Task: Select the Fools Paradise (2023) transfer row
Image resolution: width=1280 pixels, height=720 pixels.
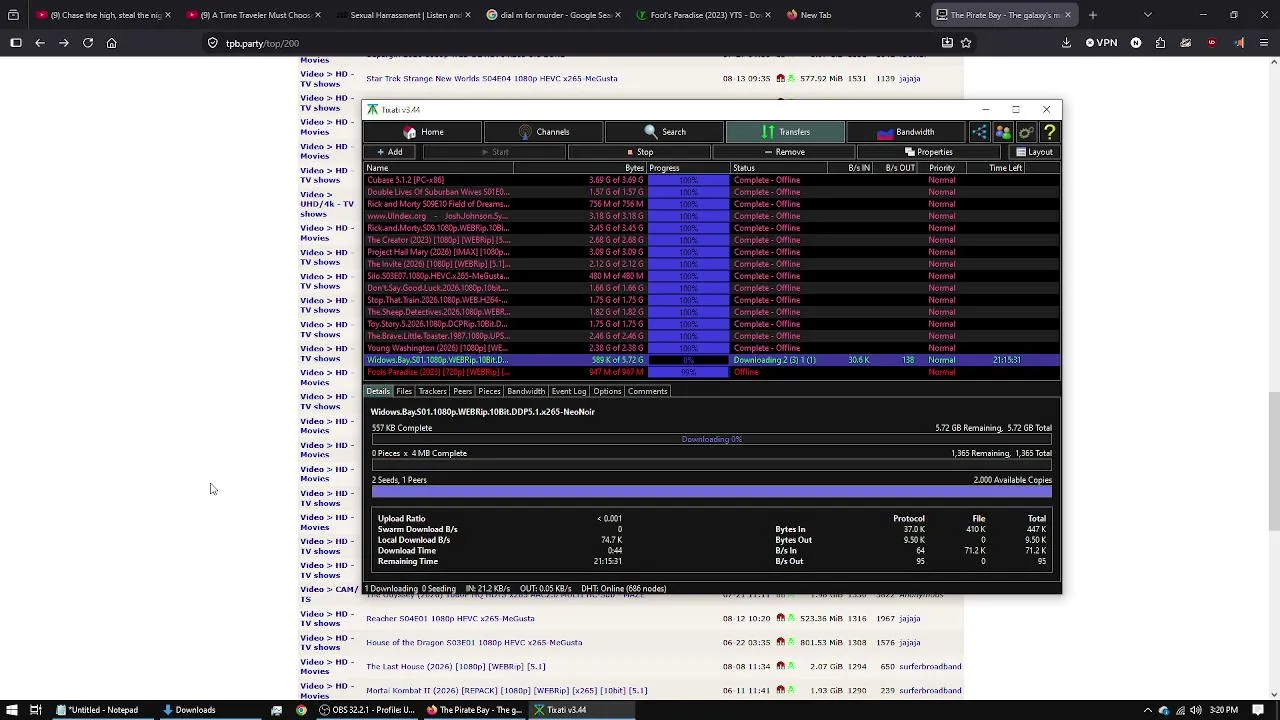Action: (x=712, y=372)
